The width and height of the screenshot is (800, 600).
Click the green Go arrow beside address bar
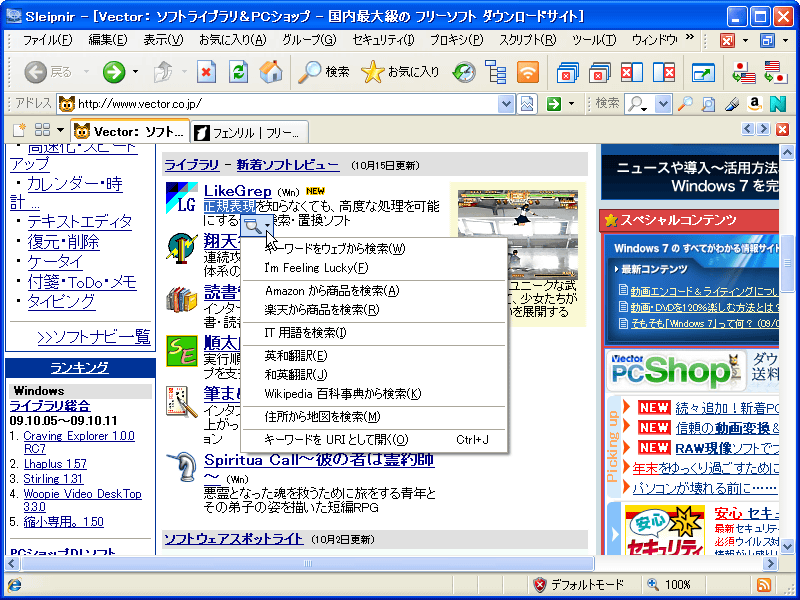click(554, 104)
